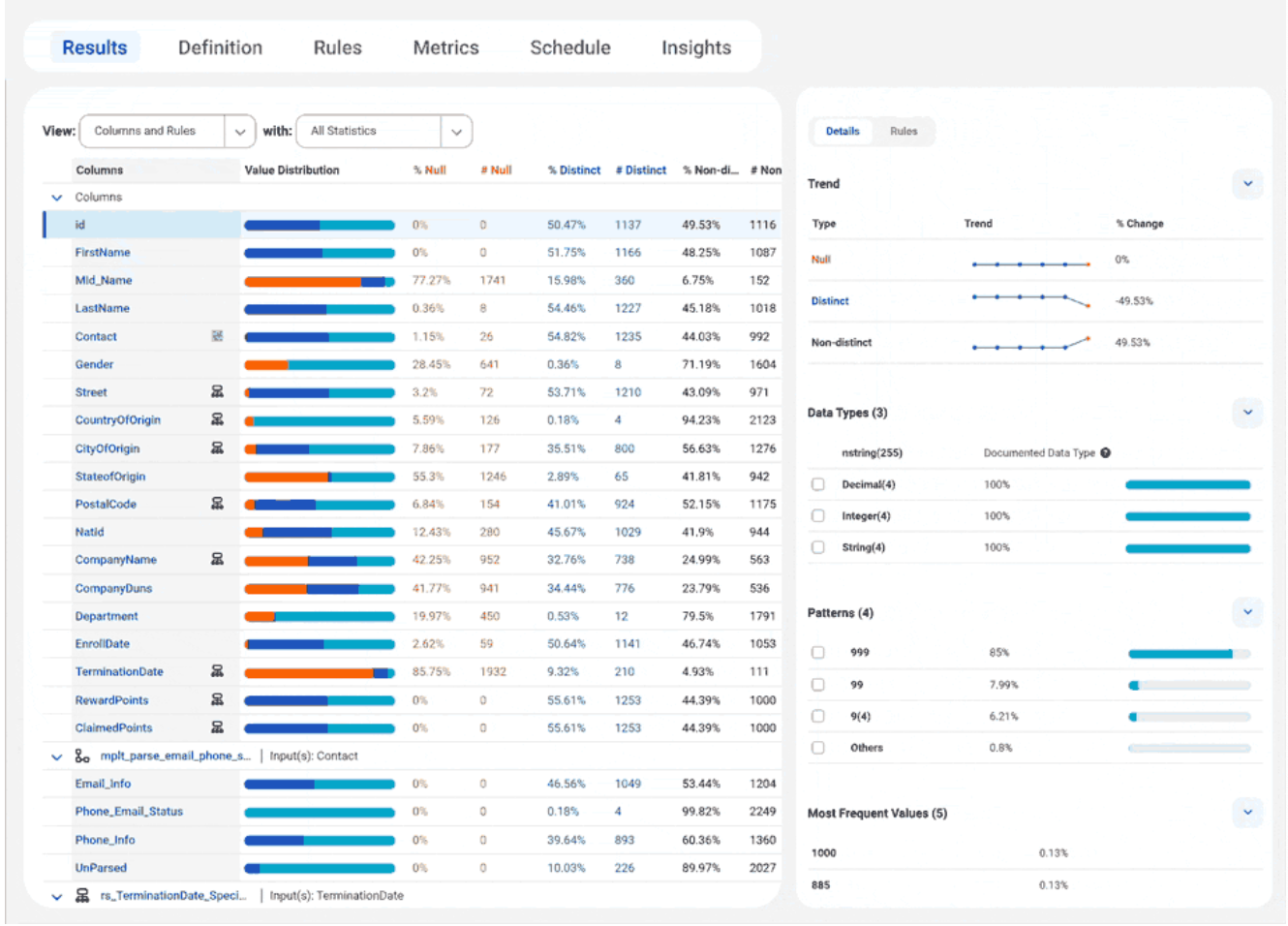
Task: Click the rule icon beside Street column
Action: (x=217, y=392)
